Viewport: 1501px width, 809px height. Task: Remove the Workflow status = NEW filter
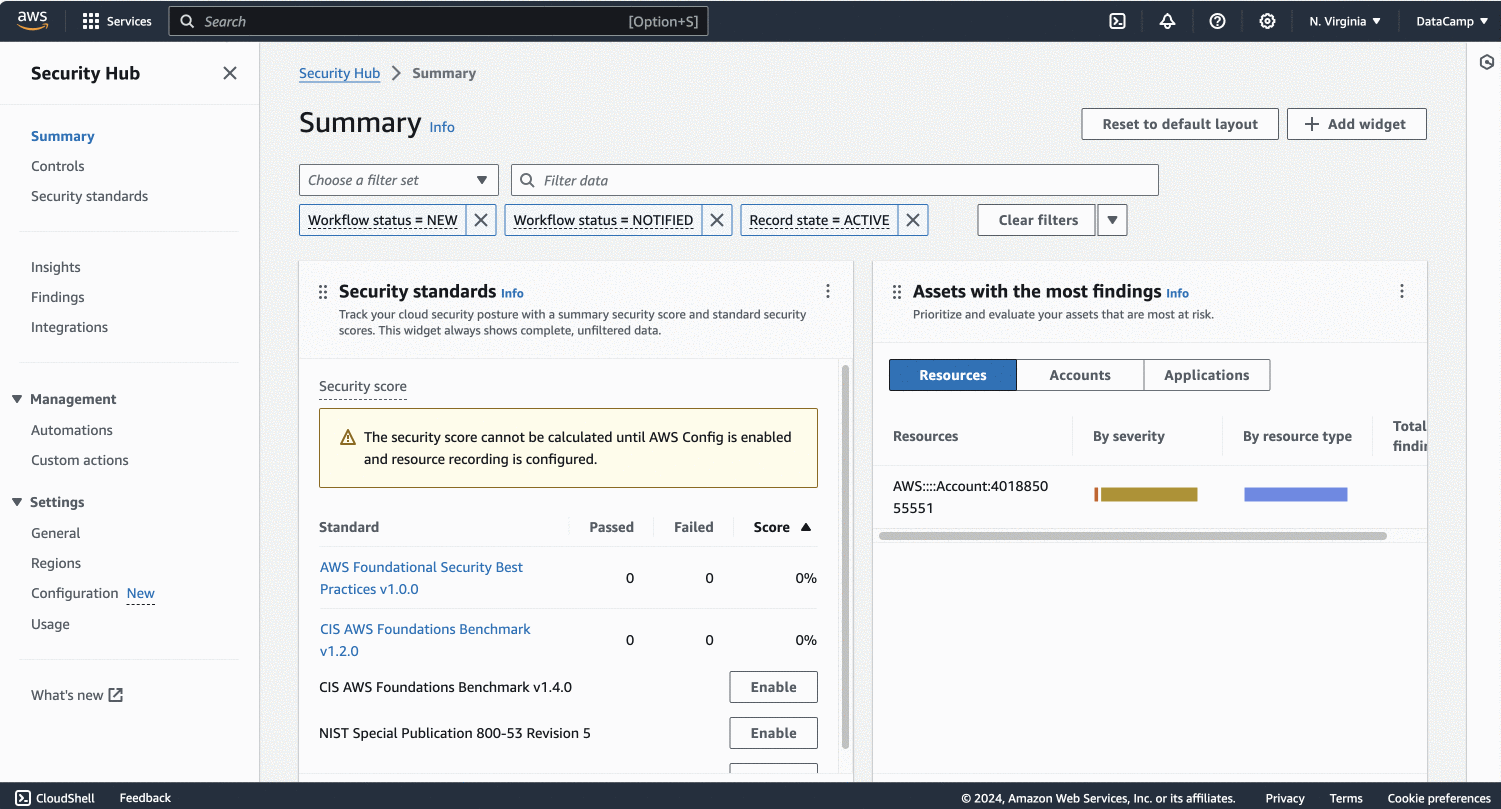[481, 220]
